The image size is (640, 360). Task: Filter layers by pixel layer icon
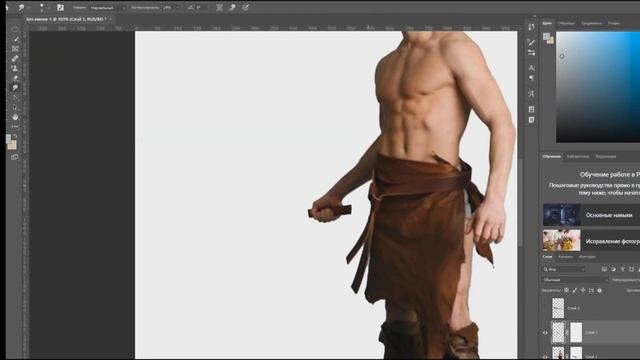pyautogui.click(x=604, y=269)
